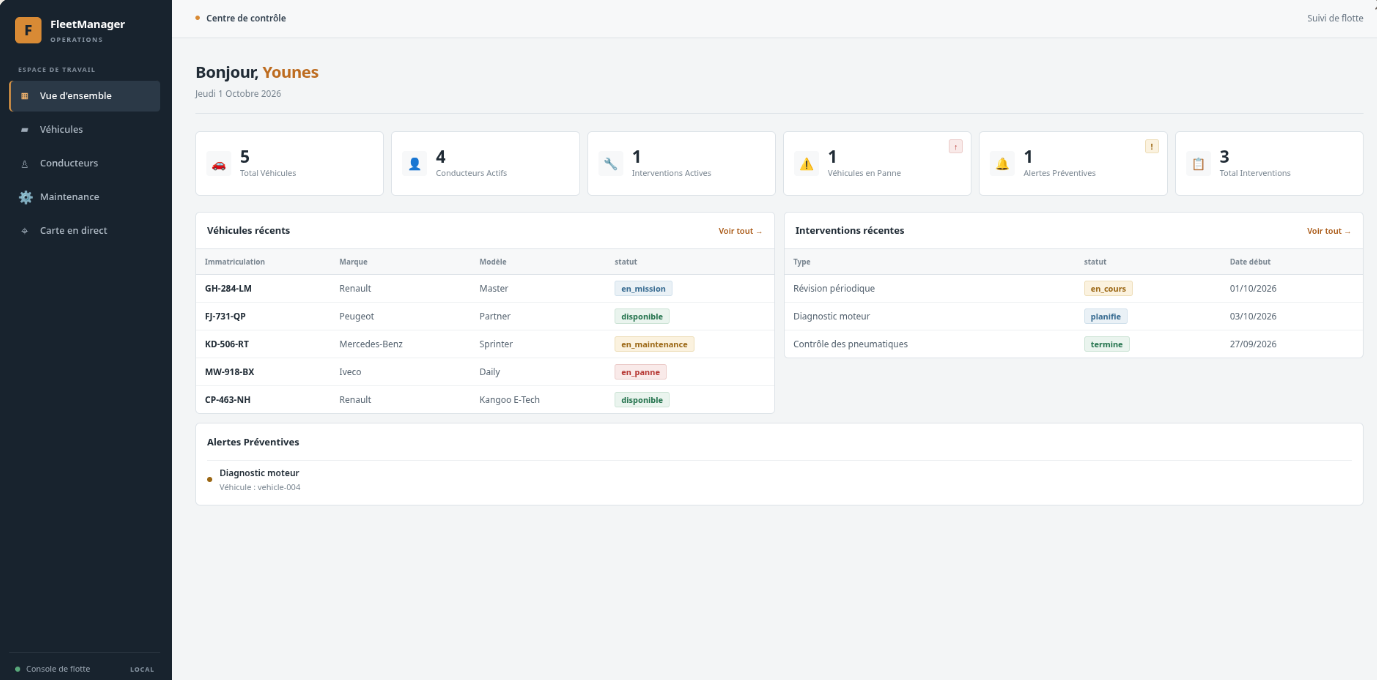Click the Modèle column header
The height and width of the screenshot is (680, 1377).
pos(493,262)
